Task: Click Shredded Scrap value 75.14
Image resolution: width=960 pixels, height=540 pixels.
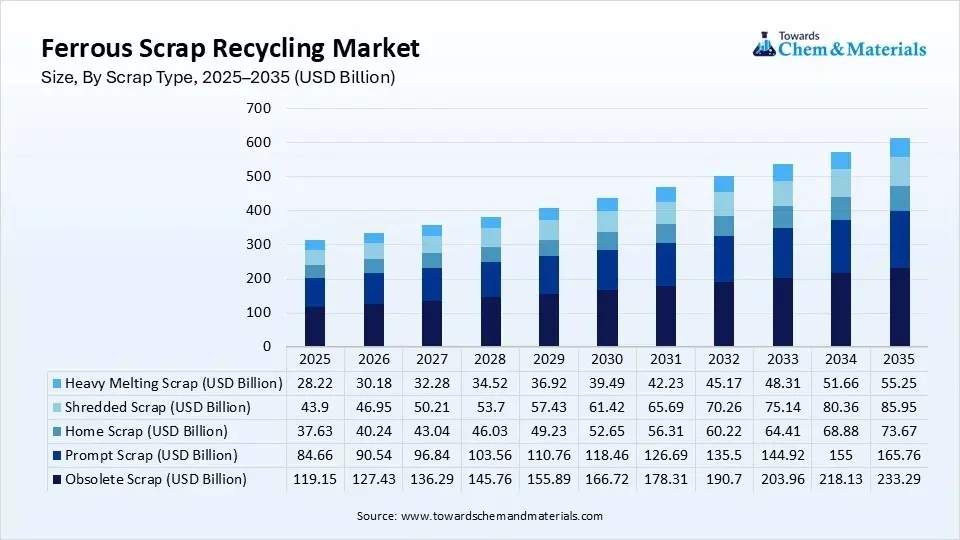Action: click(782, 407)
